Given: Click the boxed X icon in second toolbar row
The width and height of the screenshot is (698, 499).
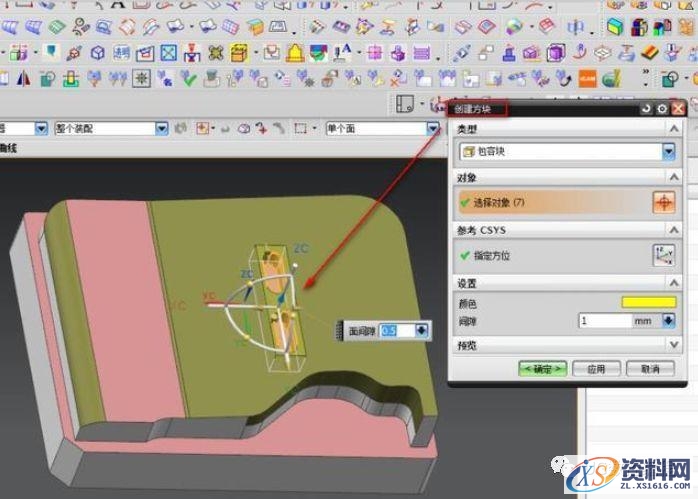Looking at the screenshot, I should point(169,52).
